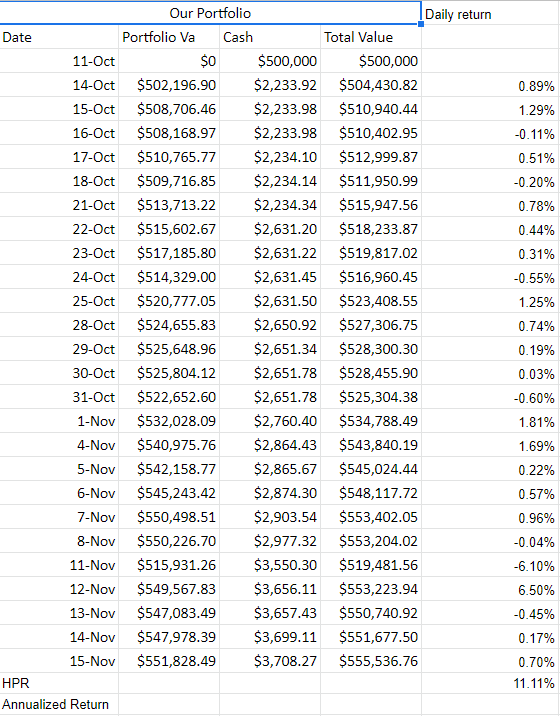Image resolution: width=560 pixels, height=716 pixels.
Task: Select the $508,168.97 portfolio cell
Action: 169,133
